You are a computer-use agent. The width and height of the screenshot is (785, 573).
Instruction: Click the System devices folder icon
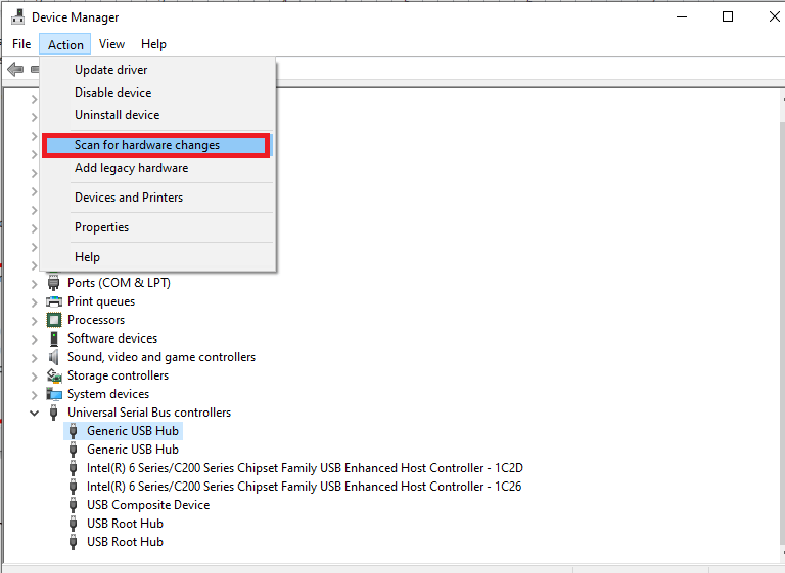pos(54,394)
